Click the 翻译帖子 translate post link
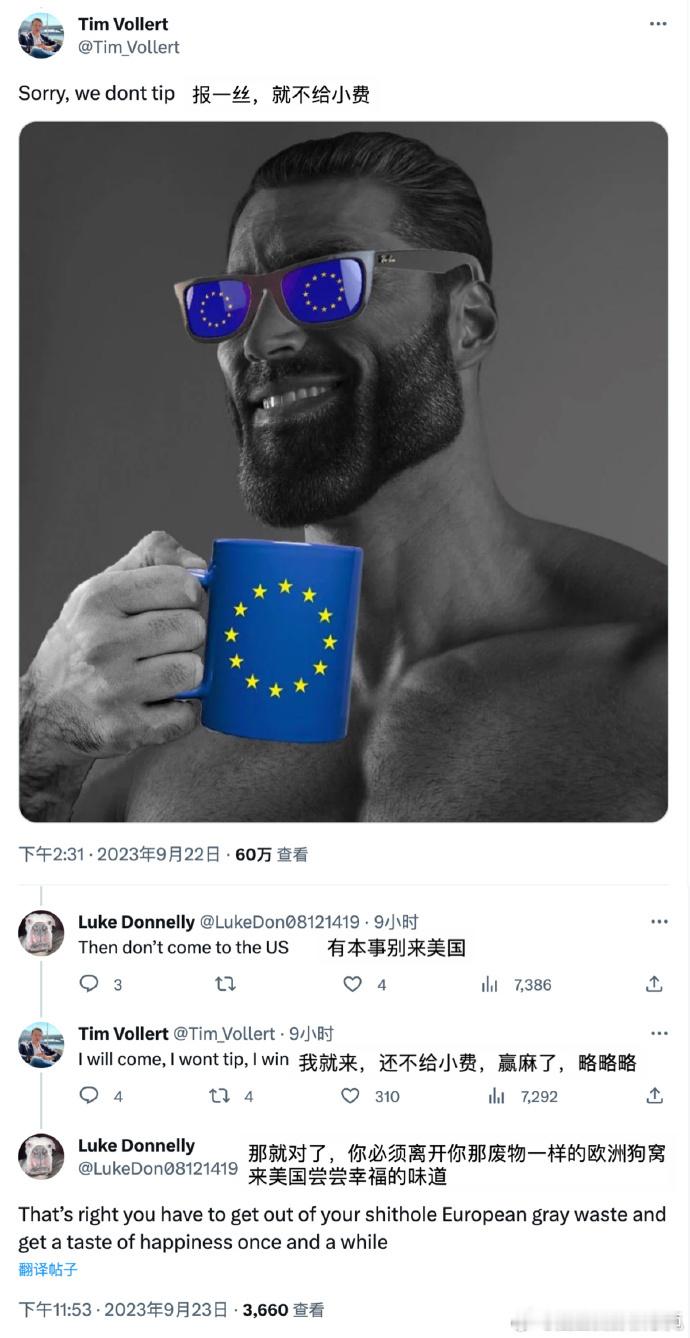Viewport: 690px width, 1338px height. (x=48, y=1270)
